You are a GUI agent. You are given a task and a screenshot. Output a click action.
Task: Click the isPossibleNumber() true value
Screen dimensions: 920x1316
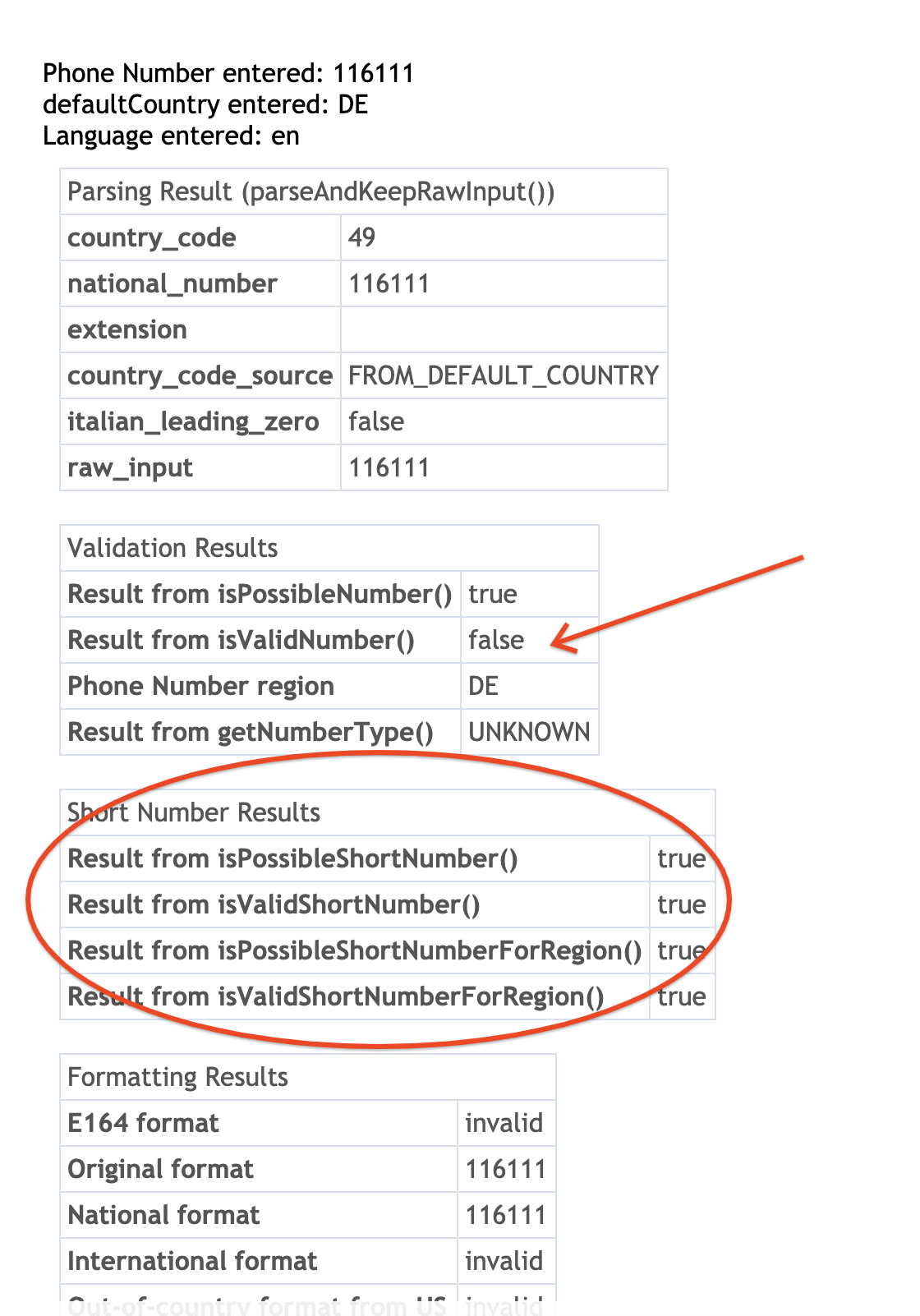coord(493,594)
